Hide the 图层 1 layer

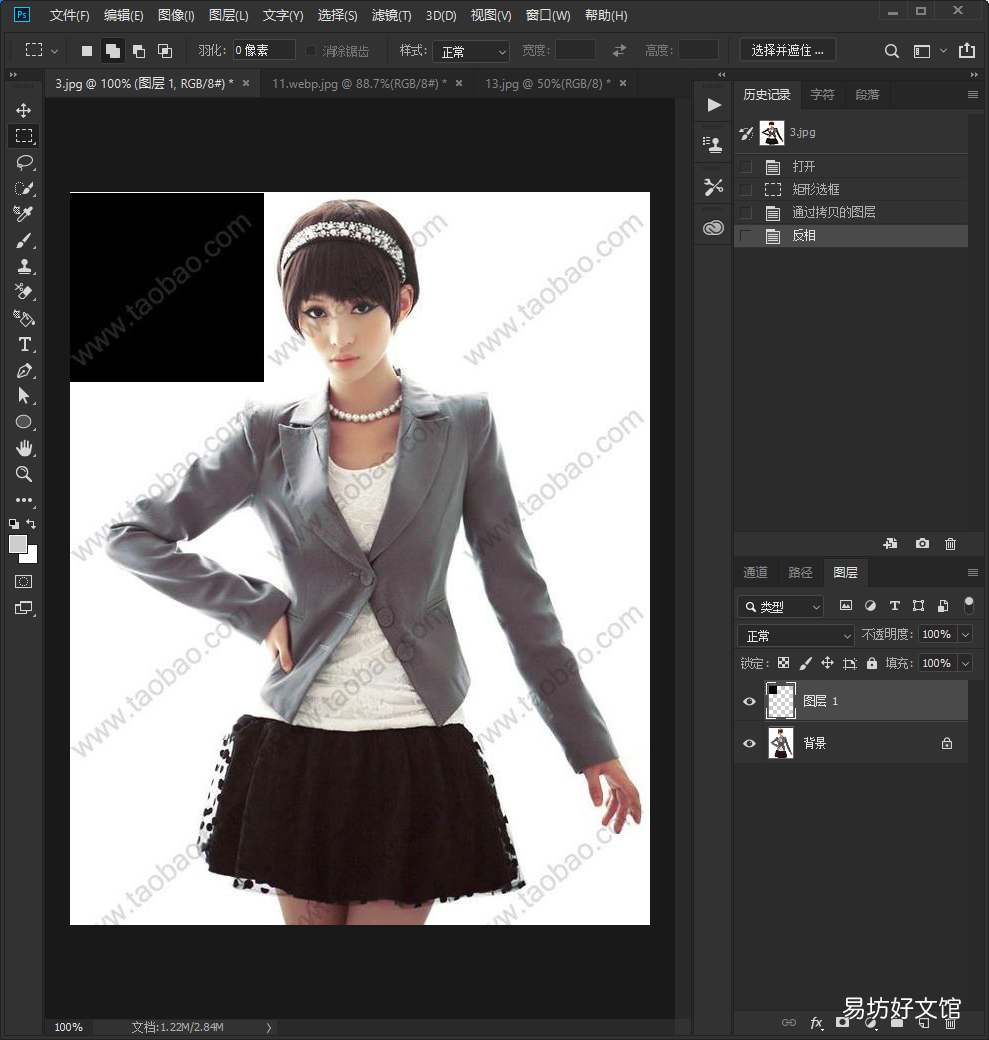coord(749,702)
